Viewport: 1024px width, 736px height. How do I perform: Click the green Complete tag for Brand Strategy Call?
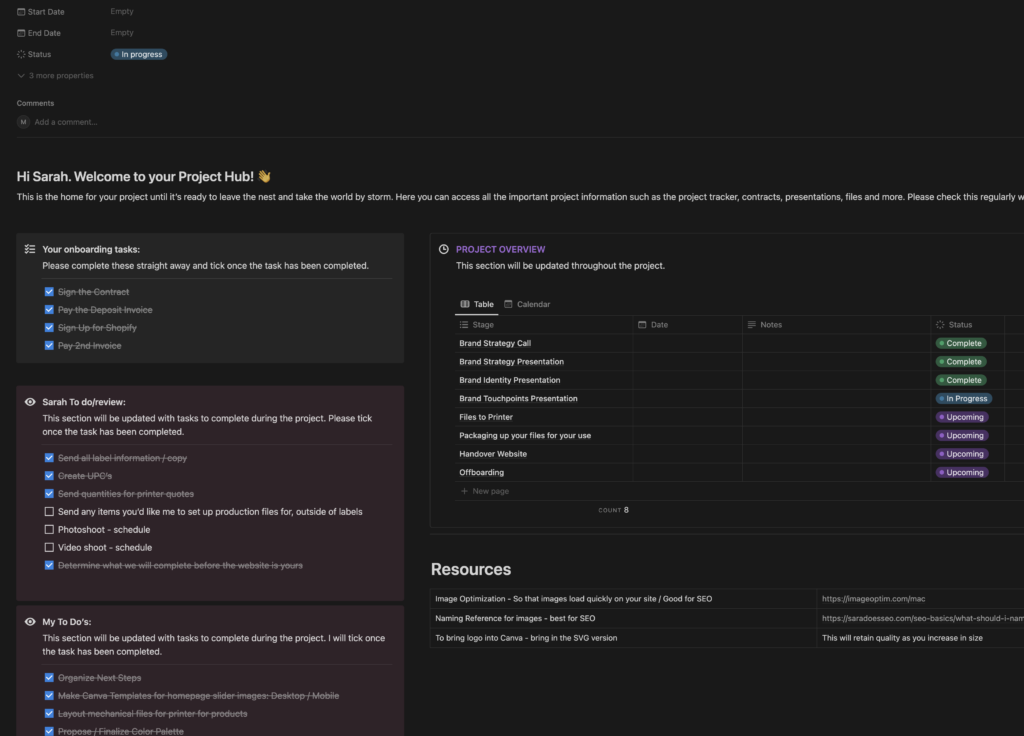point(960,343)
